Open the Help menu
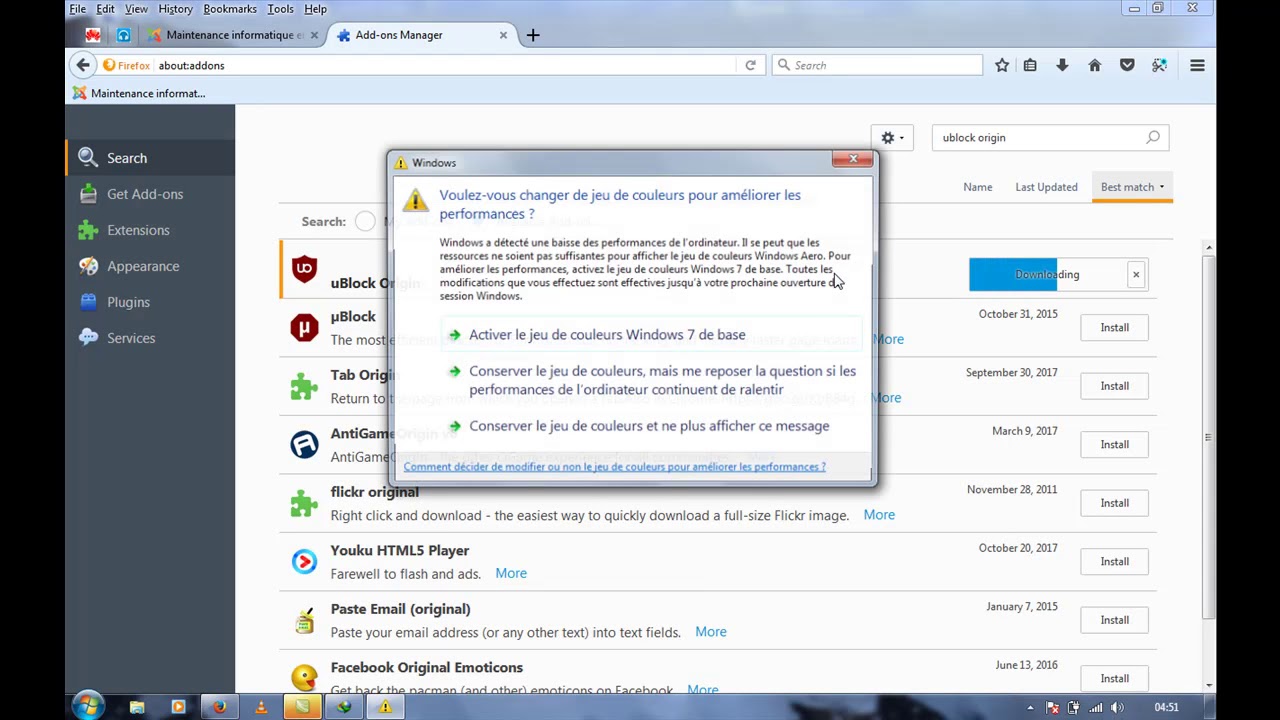 click(315, 9)
